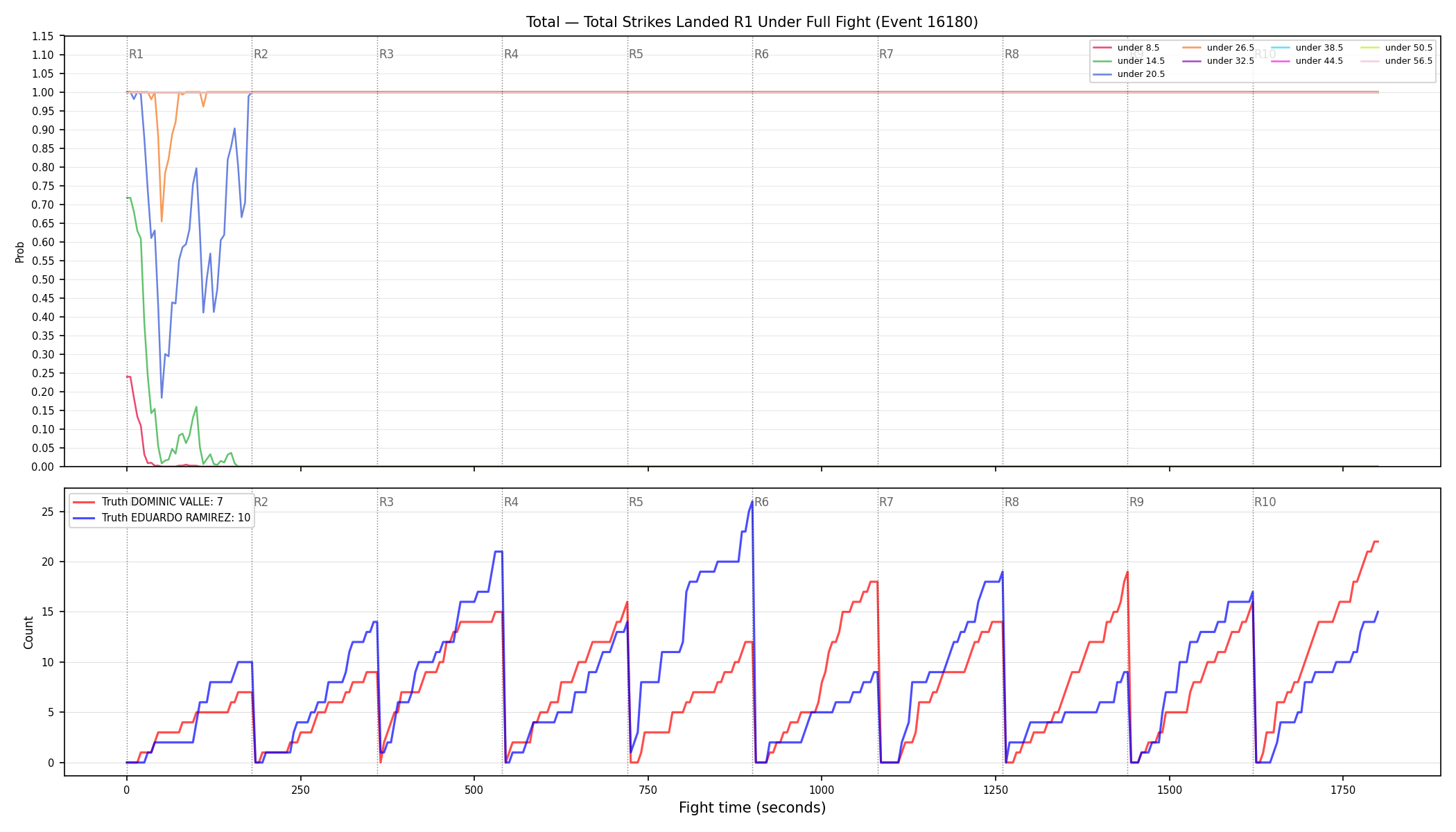Click the R10 round marker in Count chart
The width and height of the screenshot is (1456, 832).
pyautogui.click(x=1265, y=502)
